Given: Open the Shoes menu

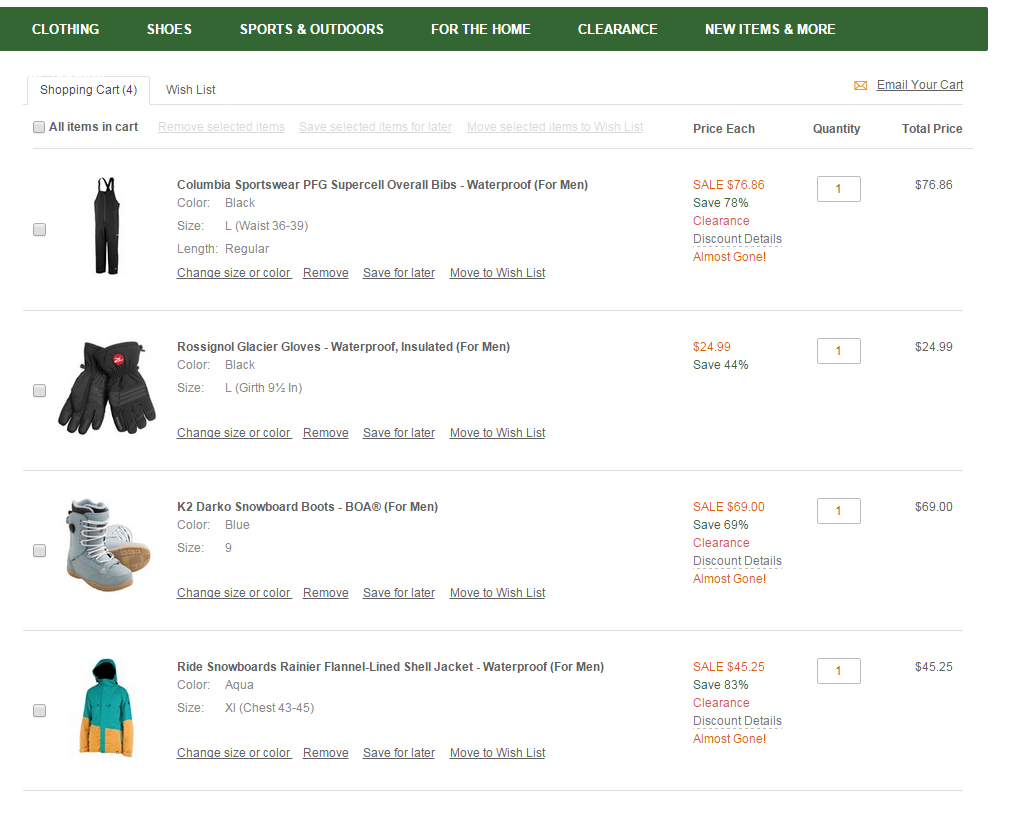Looking at the screenshot, I should 169,29.
